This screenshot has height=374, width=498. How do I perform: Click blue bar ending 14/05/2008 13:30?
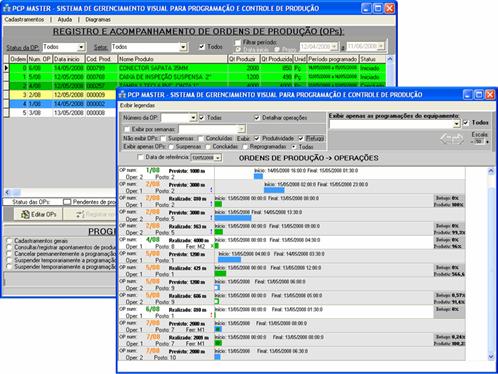[233, 218]
